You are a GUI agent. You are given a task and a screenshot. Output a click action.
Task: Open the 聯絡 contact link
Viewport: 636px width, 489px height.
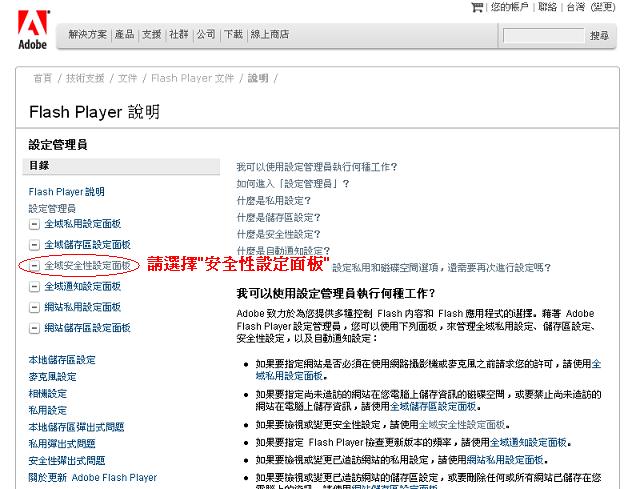(547, 7)
